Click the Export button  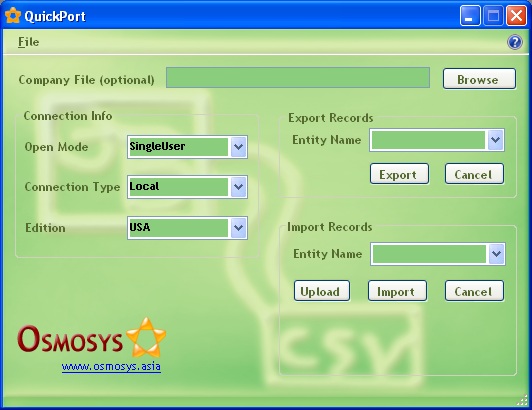(399, 174)
